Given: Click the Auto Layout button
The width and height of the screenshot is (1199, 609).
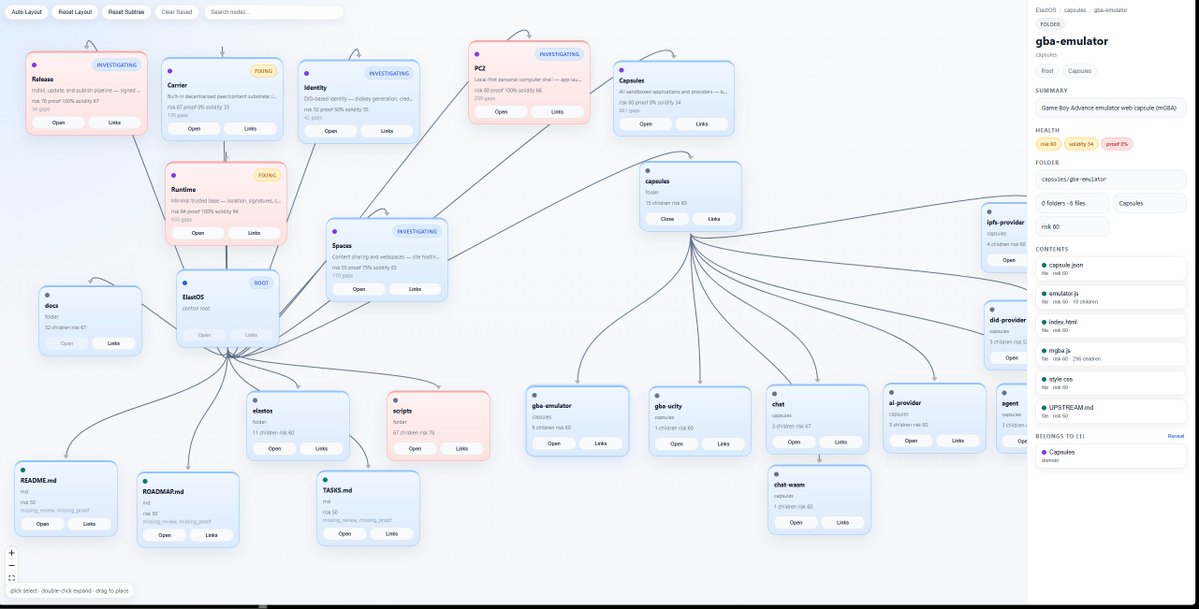Looking at the screenshot, I should 27,12.
